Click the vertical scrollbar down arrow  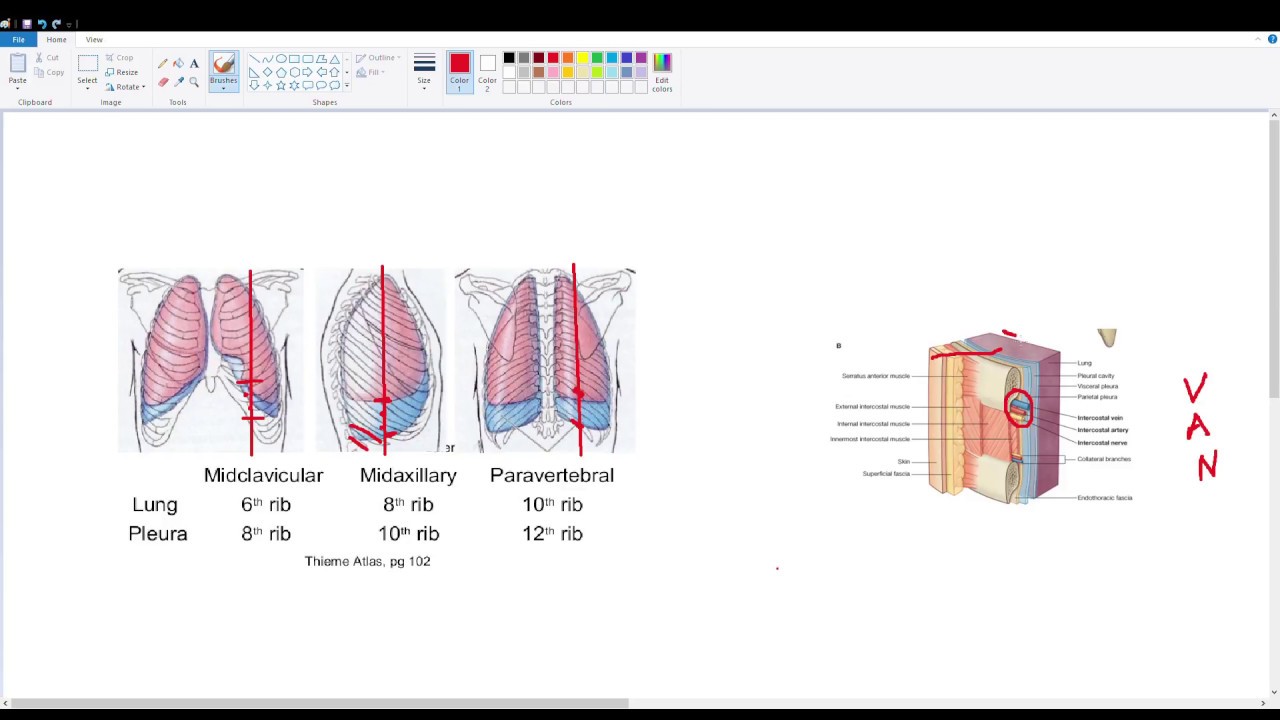click(1274, 692)
